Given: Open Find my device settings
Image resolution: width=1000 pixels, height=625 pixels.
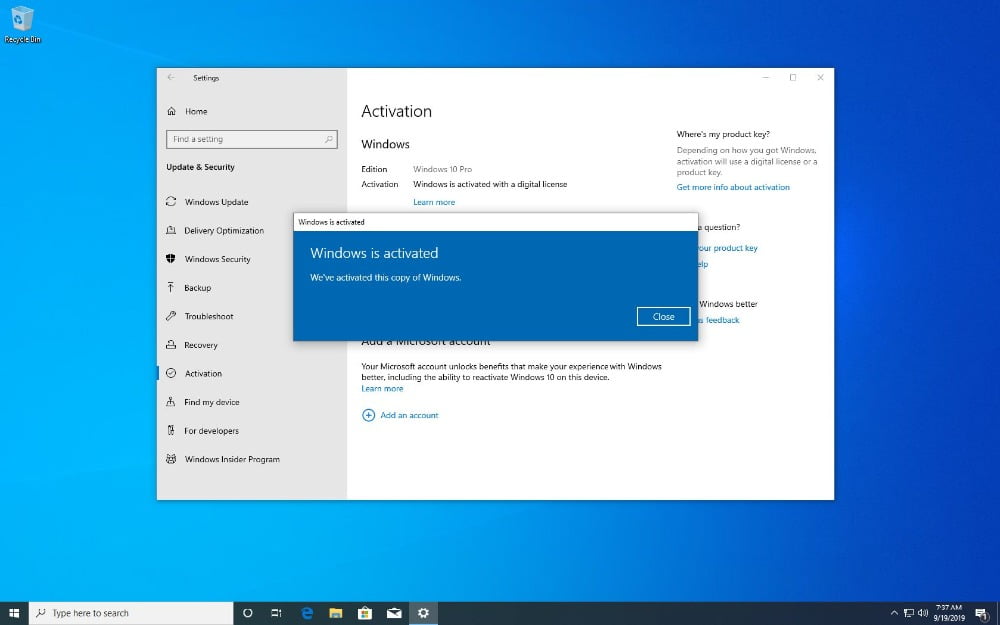Looking at the screenshot, I should tap(213, 402).
